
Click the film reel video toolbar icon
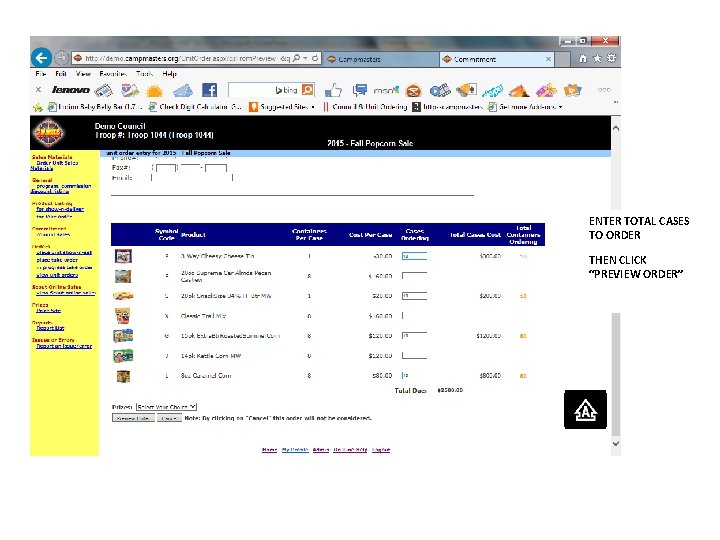coord(439,90)
